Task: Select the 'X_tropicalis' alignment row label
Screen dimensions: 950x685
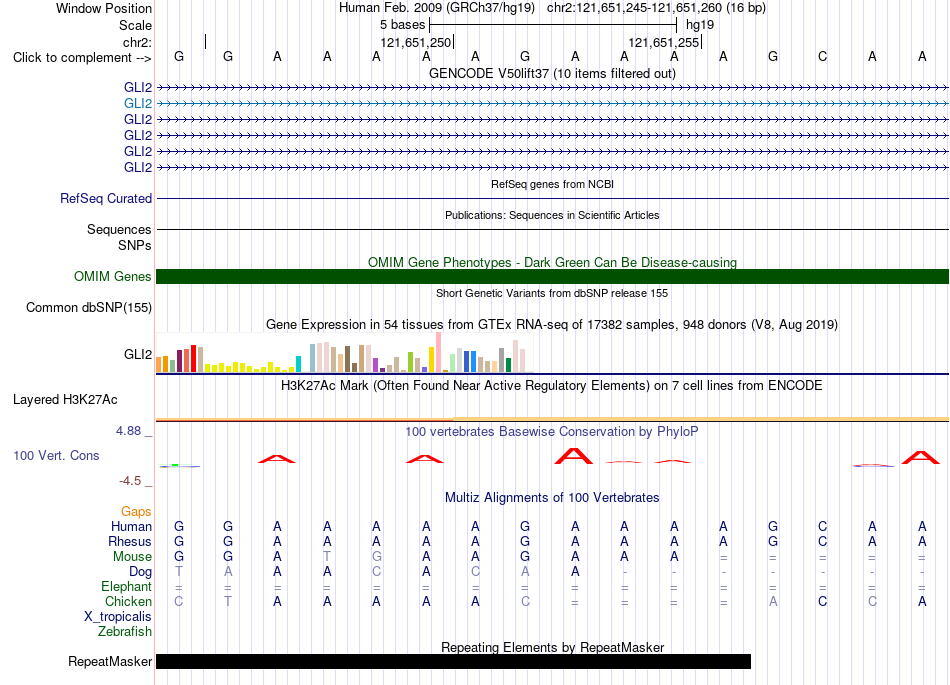Action: coord(118,617)
